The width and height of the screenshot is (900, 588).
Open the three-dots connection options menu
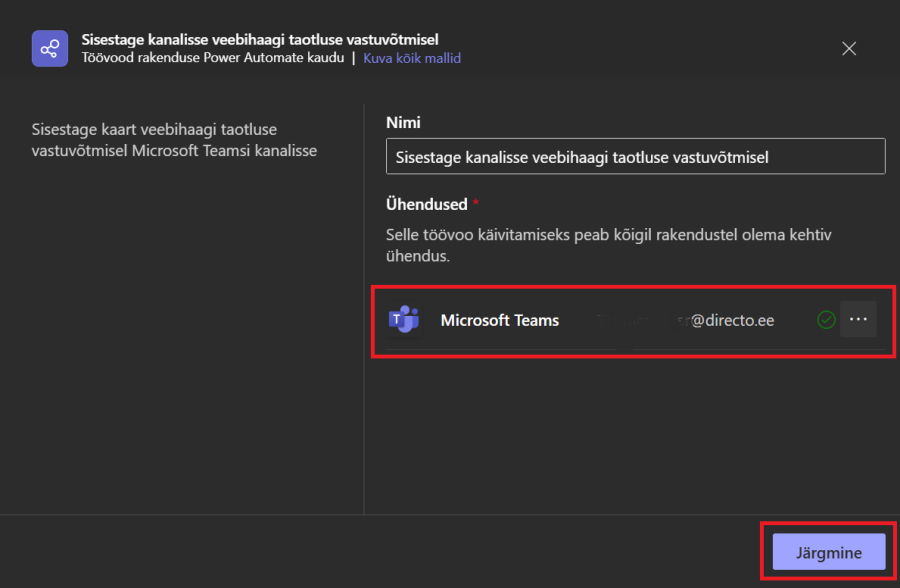click(x=858, y=319)
